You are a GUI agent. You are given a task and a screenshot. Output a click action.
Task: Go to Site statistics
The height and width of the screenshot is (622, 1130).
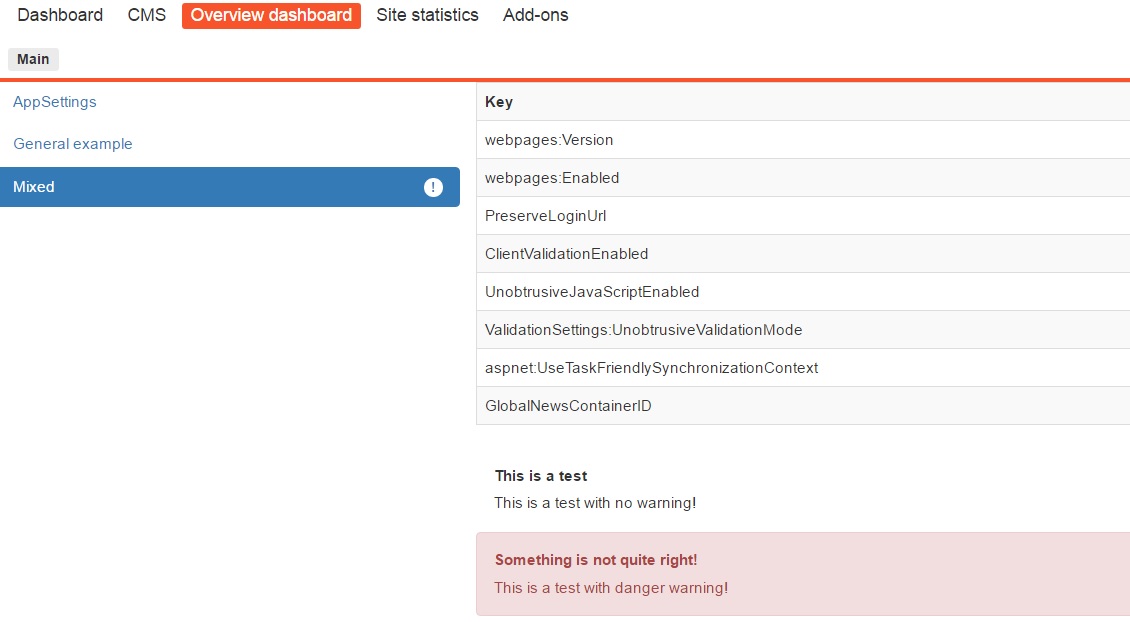click(x=427, y=15)
